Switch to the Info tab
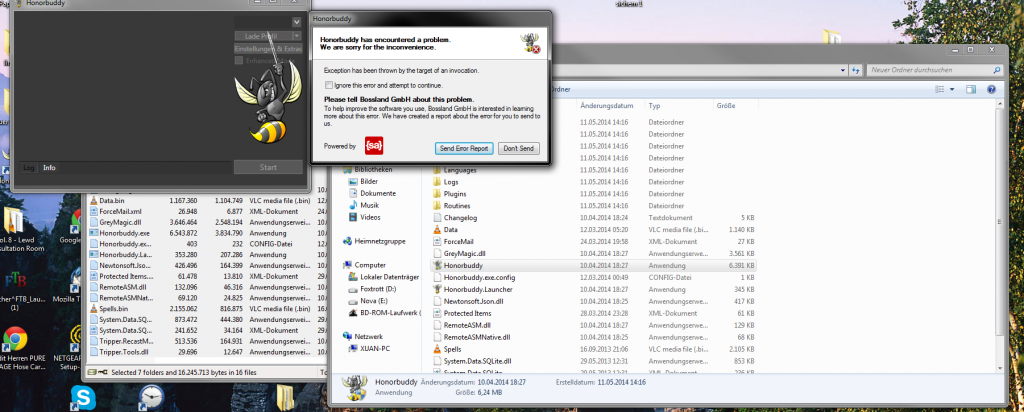Screen dimensions: 1024x412 click(x=49, y=167)
